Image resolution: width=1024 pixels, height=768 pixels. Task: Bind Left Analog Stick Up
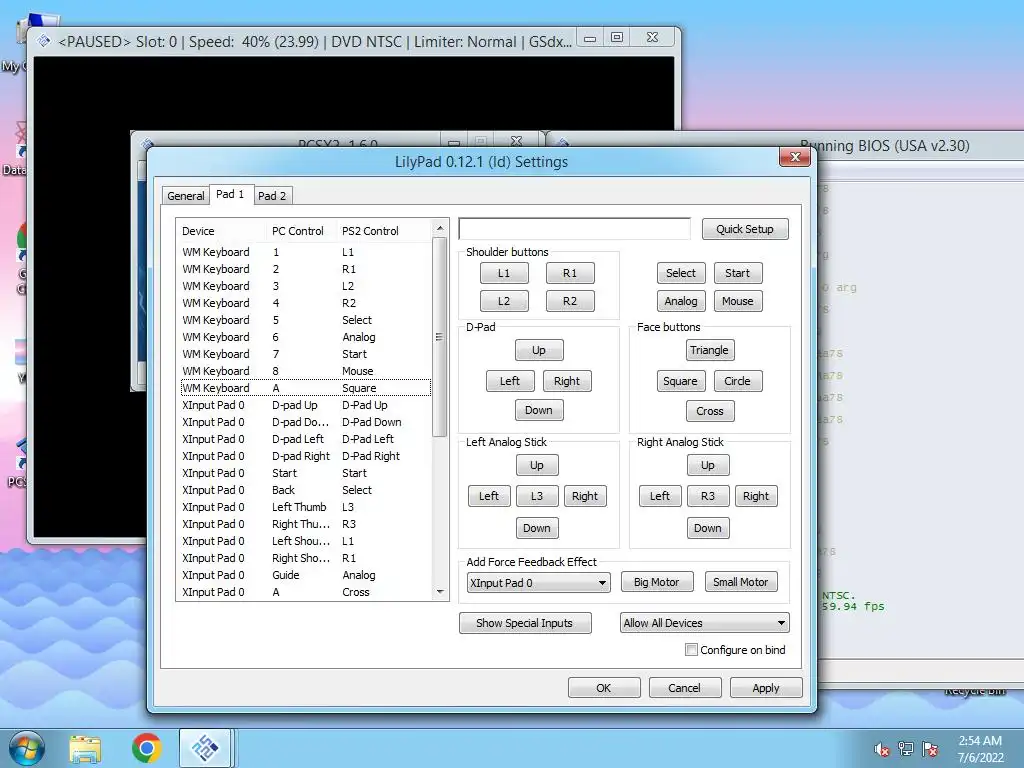(537, 465)
